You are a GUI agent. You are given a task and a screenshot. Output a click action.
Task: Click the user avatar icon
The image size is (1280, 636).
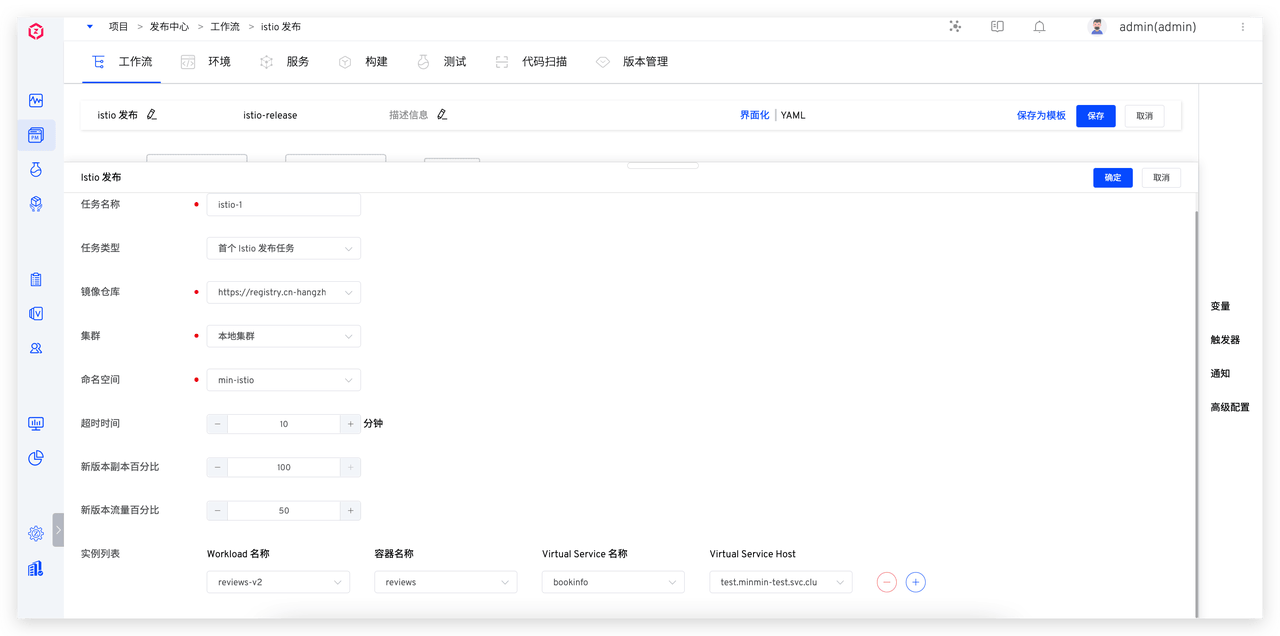pos(1097,27)
